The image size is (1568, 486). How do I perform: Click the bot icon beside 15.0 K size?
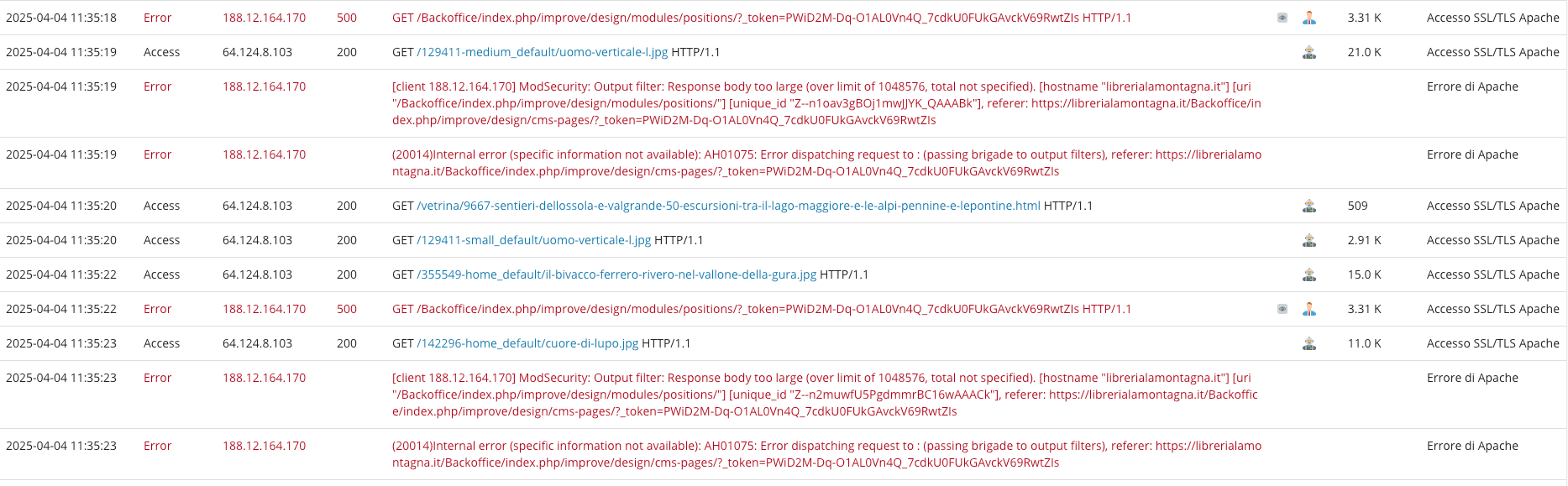tap(1309, 274)
